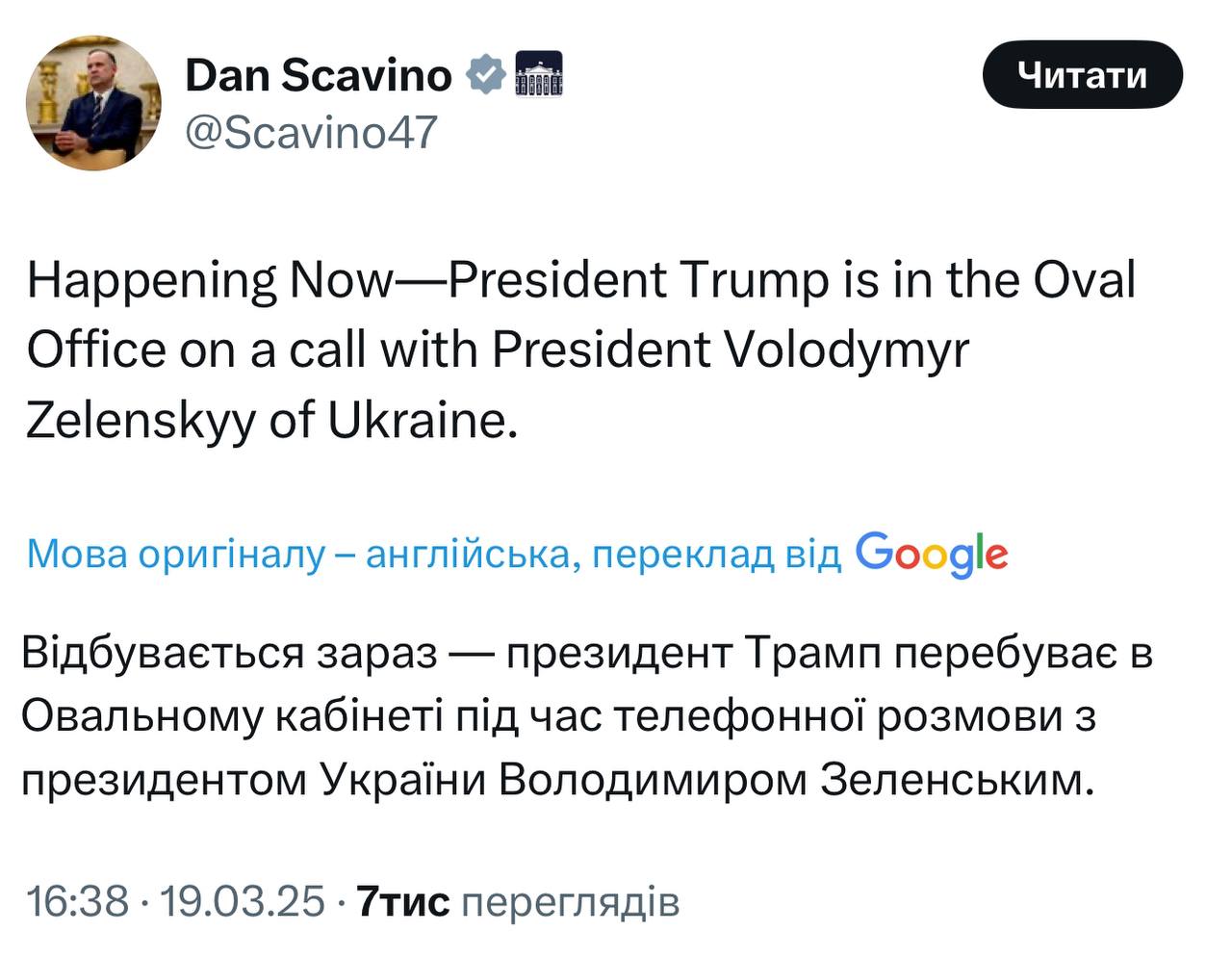Click the 16:38 post time
The image size is (1232, 957).
click(78, 902)
